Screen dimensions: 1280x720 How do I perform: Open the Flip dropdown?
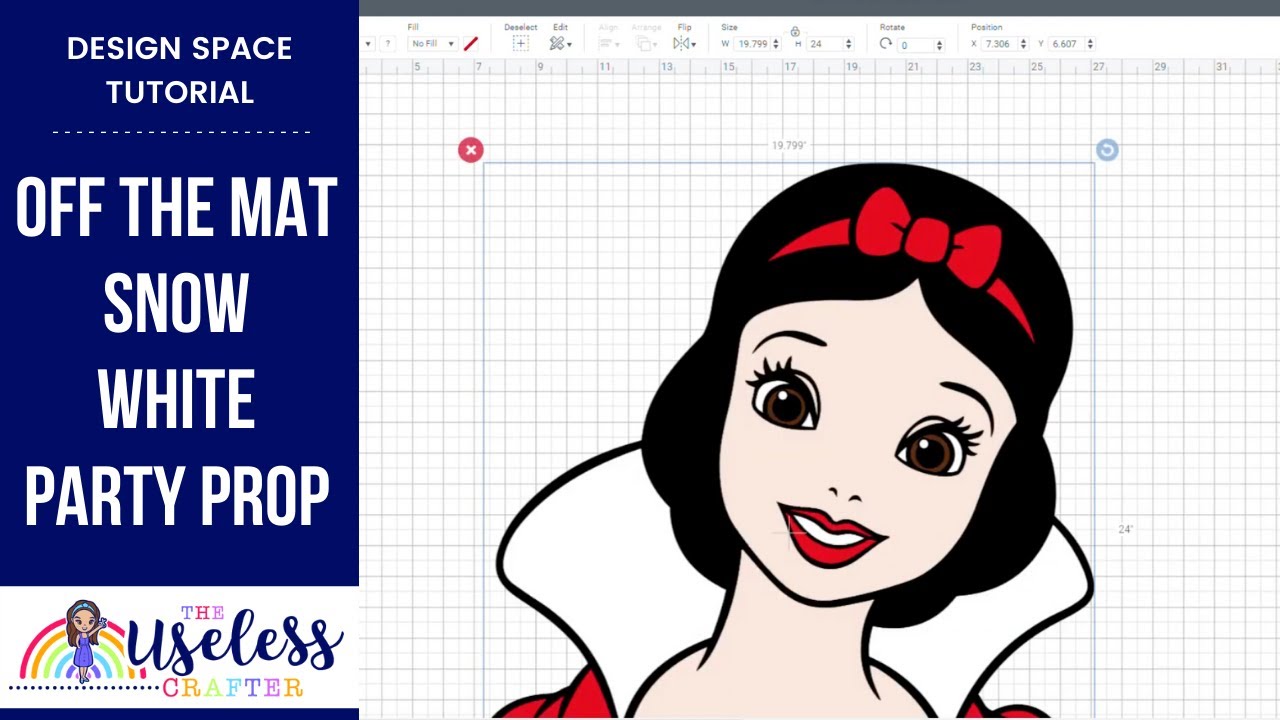(x=684, y=44)
